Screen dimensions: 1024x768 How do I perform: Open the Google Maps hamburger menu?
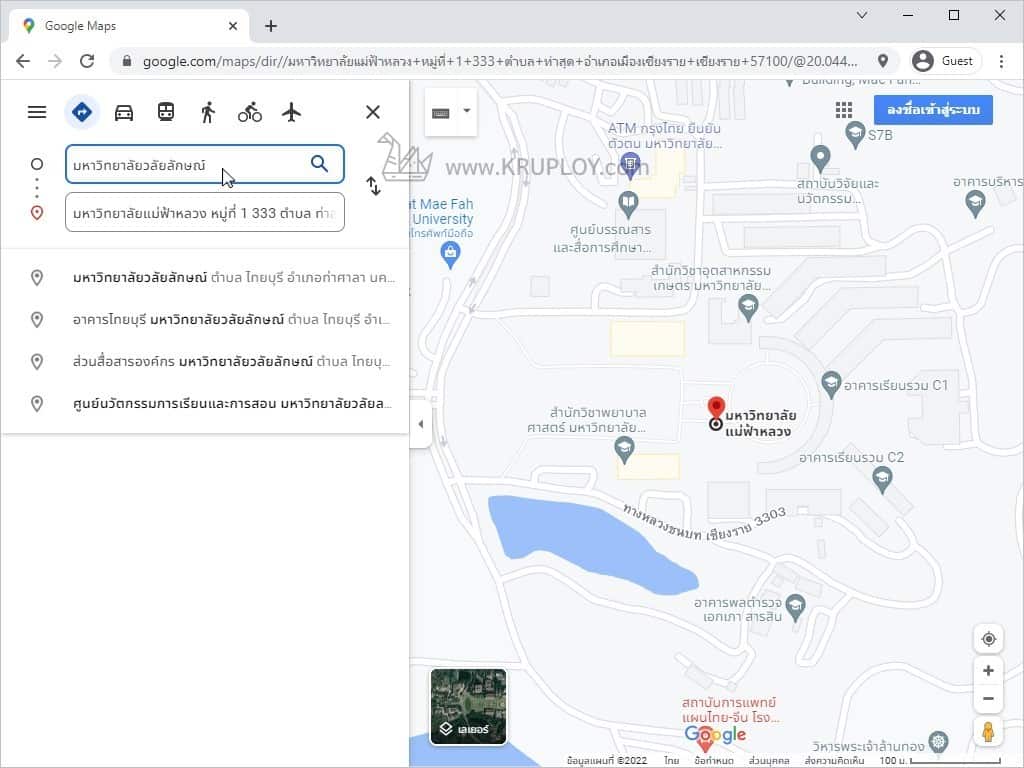tap(37, 112)
